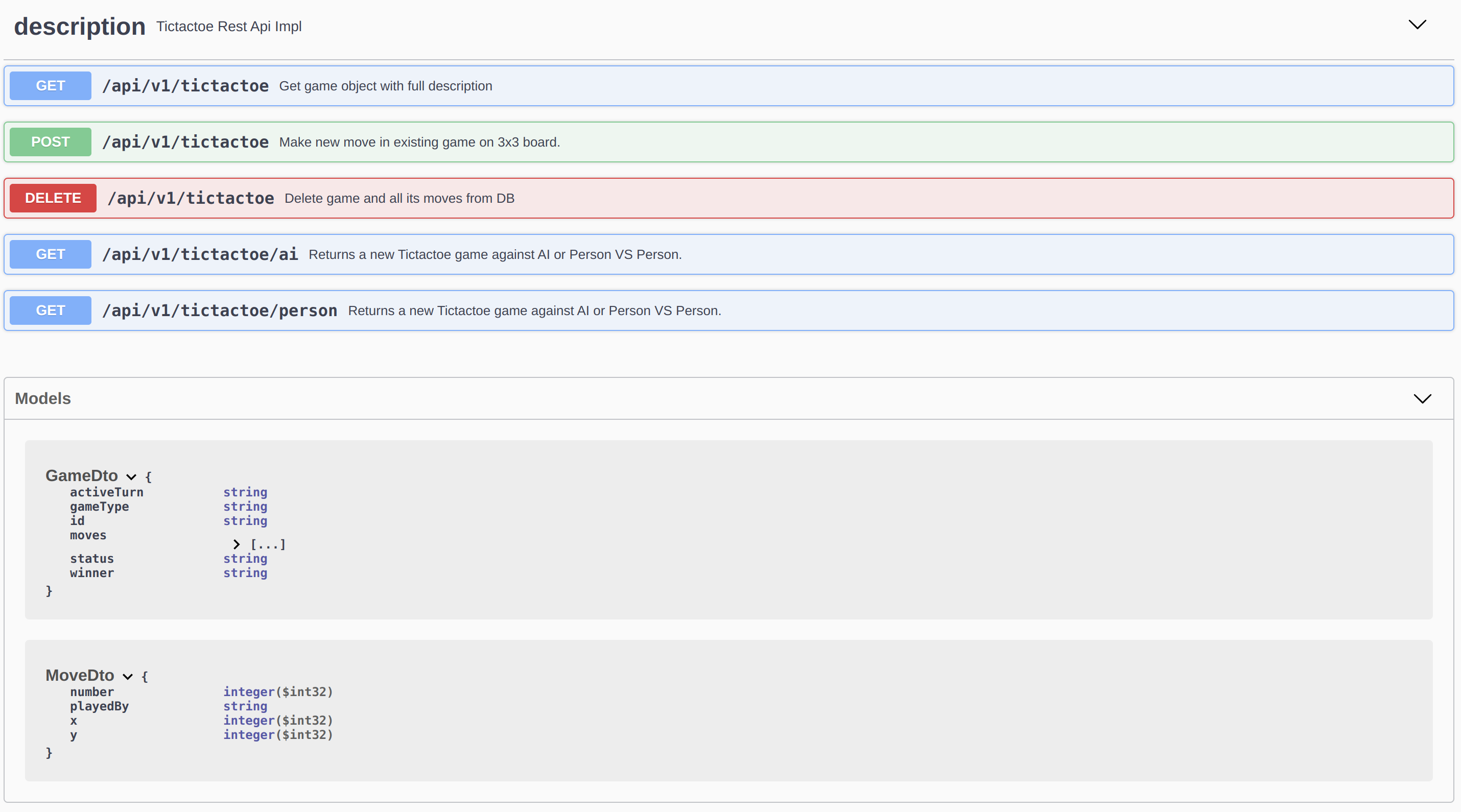Click the POST method badge
The height and width of the screenshot is (812, 1461).
click(51, 142)
